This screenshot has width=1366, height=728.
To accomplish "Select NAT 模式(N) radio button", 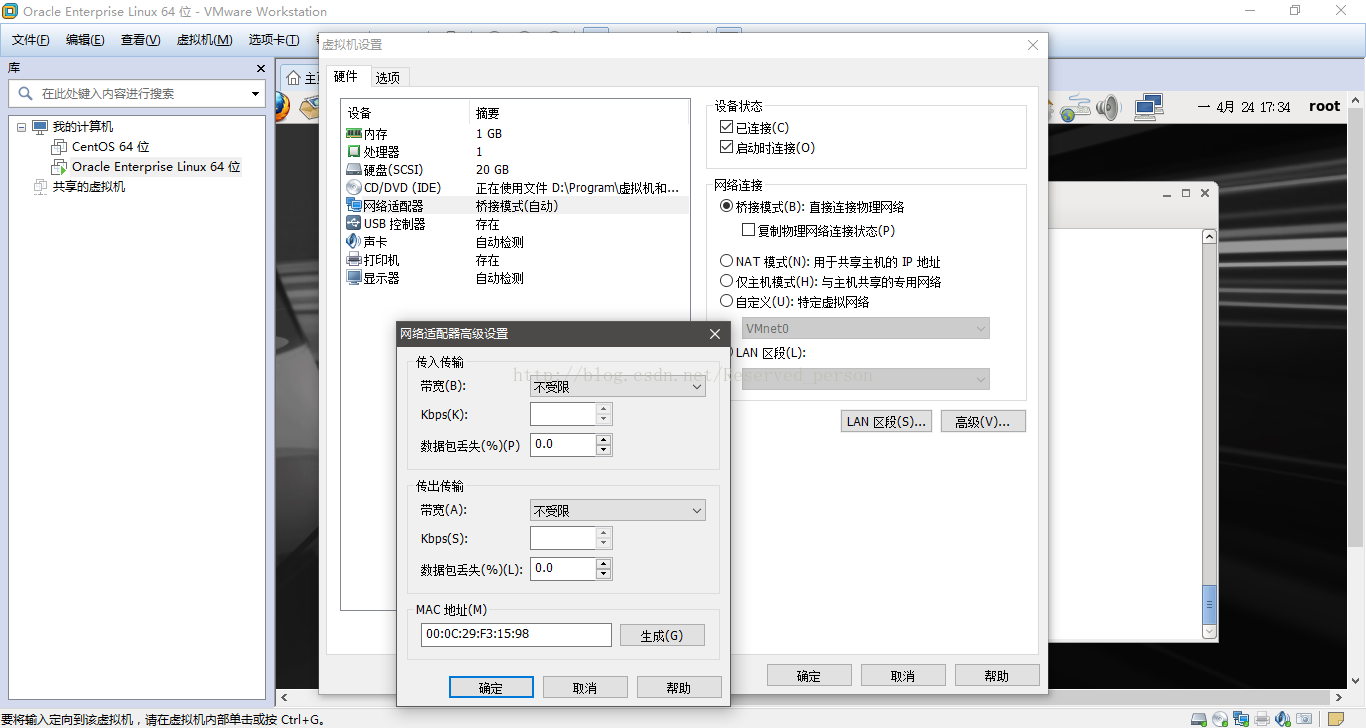I will (727, 261).
